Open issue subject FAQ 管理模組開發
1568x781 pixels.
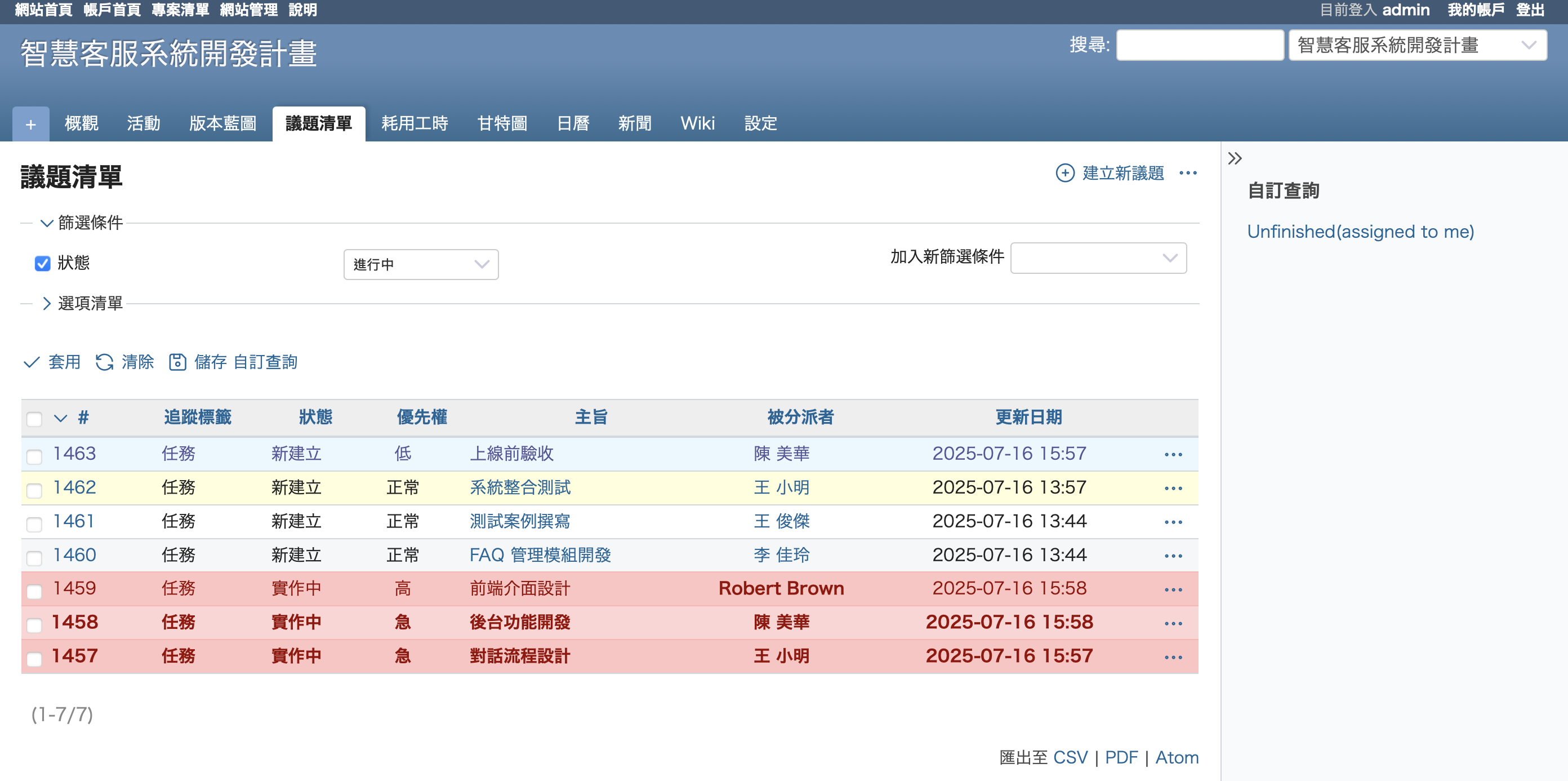pyautogui.click(x=540, y=555)
